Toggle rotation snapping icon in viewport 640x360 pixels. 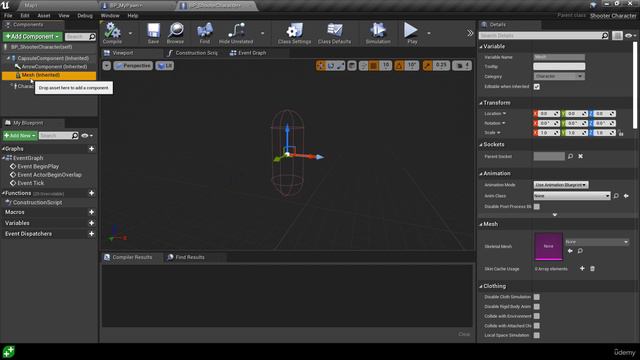point(399,65)
